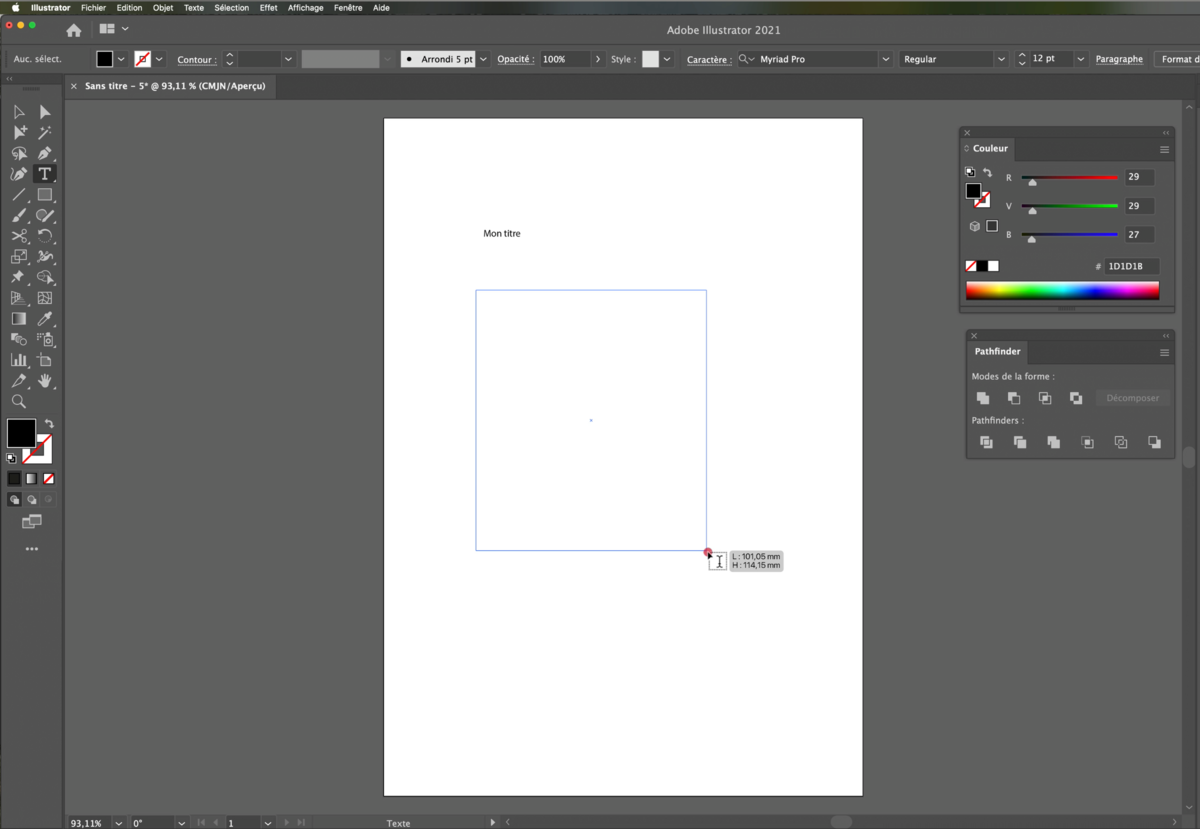
Task: Open the Objet menu
Action: (163, 8)
